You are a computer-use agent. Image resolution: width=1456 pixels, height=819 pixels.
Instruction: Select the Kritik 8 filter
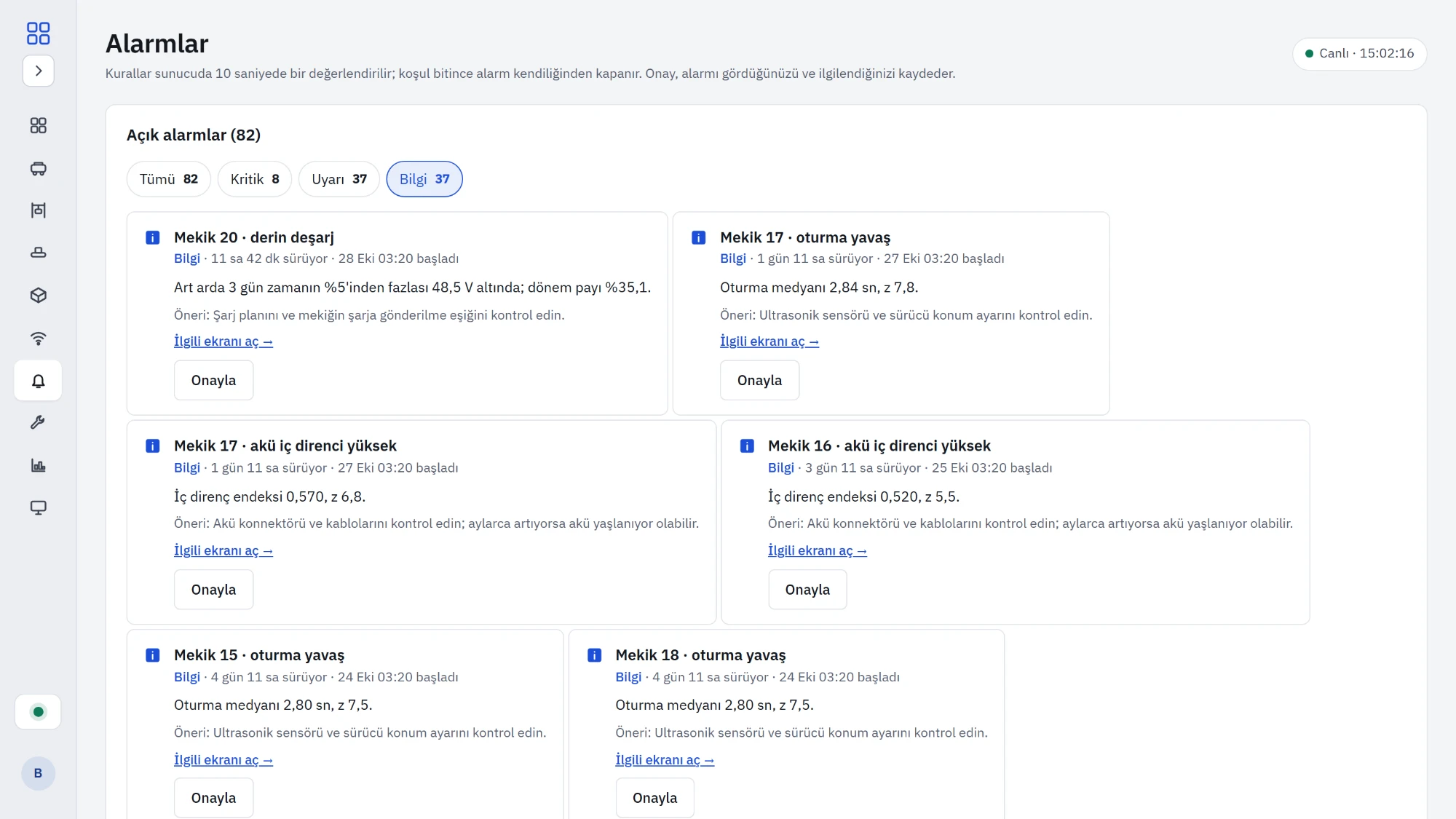pos(255,179)
